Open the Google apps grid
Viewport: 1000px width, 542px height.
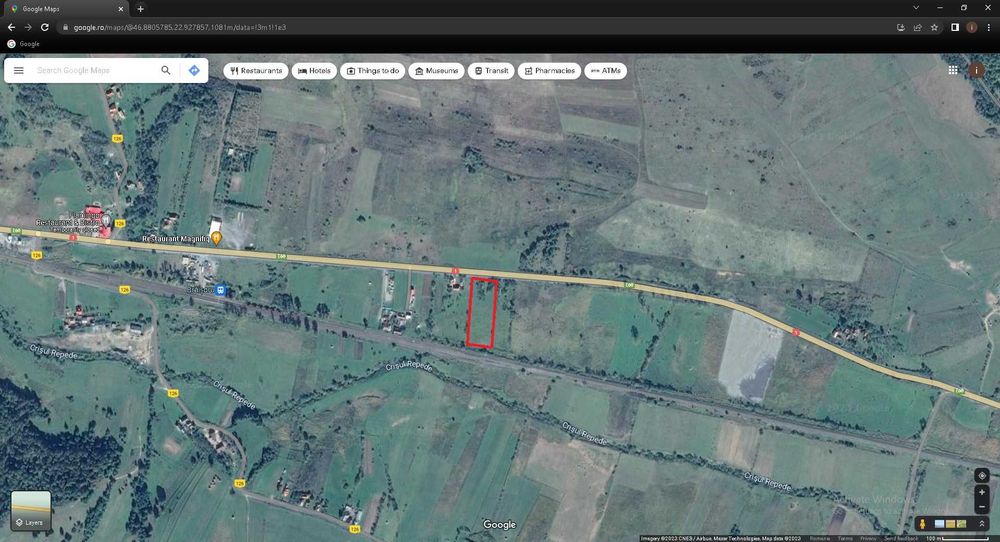(x=953, y=70)
